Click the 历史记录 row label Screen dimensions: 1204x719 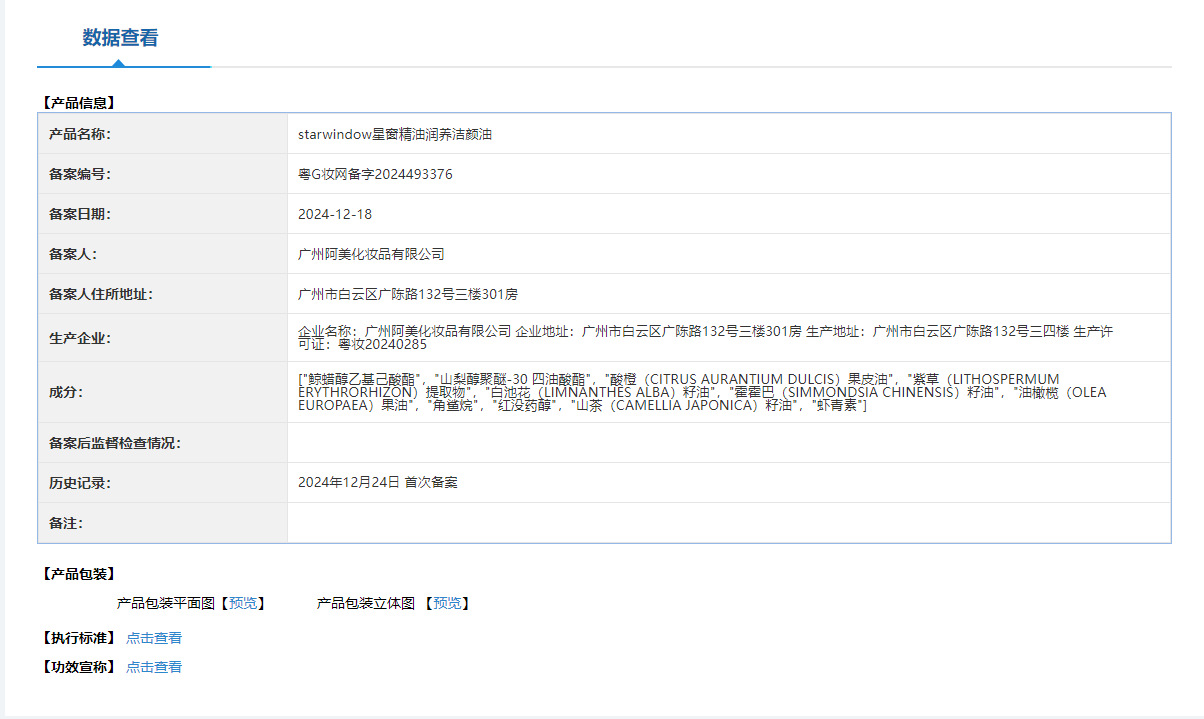pyautogui.click(x=80, y=483)
